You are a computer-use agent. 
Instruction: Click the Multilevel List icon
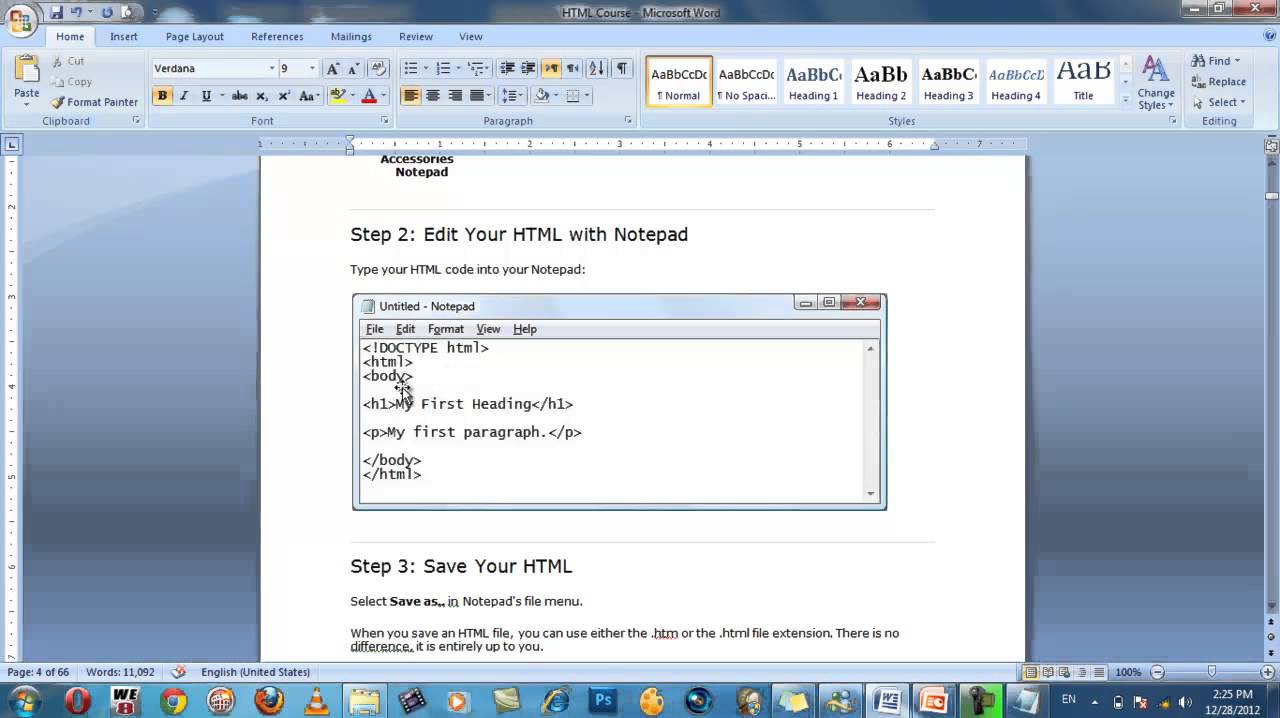pos(476,69)
